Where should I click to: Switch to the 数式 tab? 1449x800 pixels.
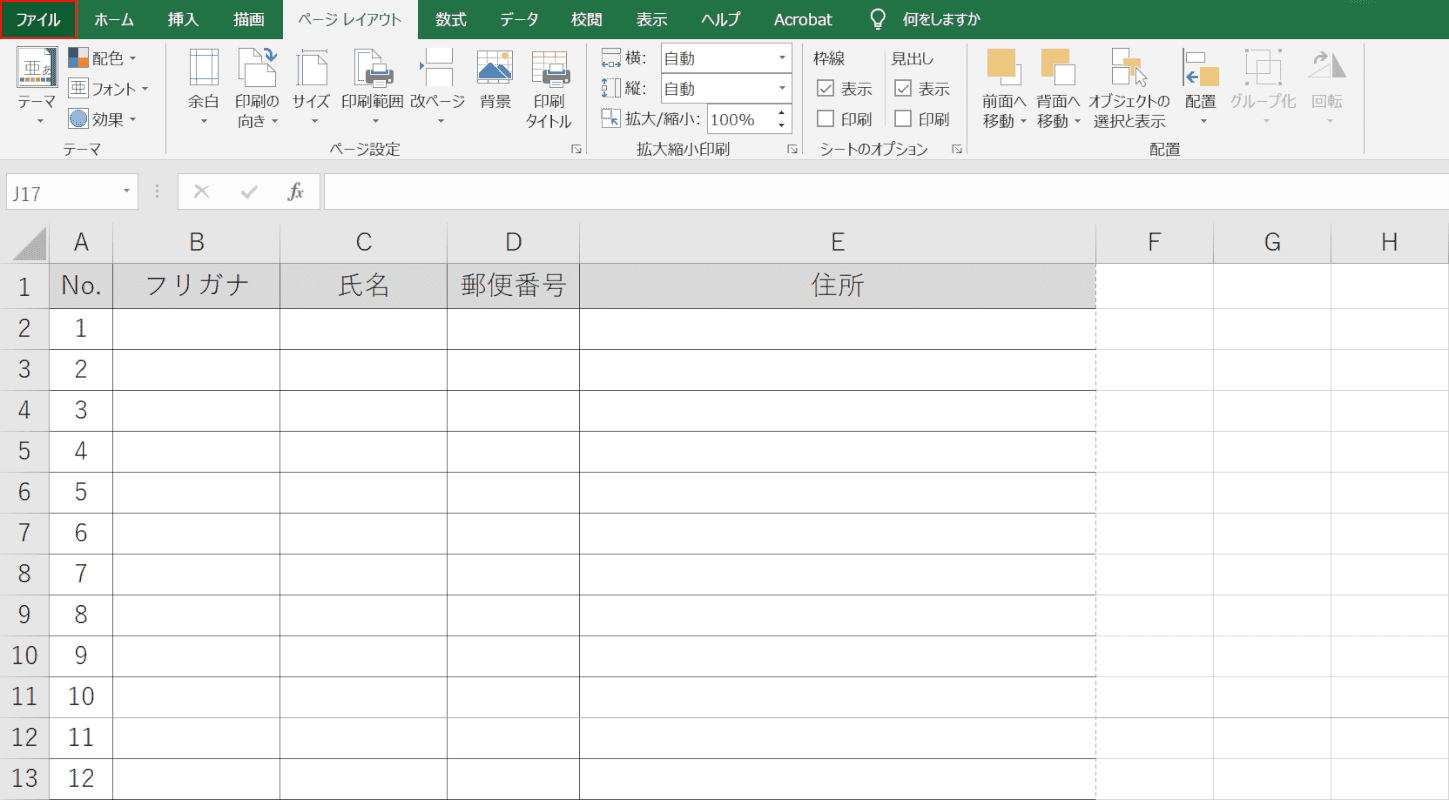click(x=451, y=20)
